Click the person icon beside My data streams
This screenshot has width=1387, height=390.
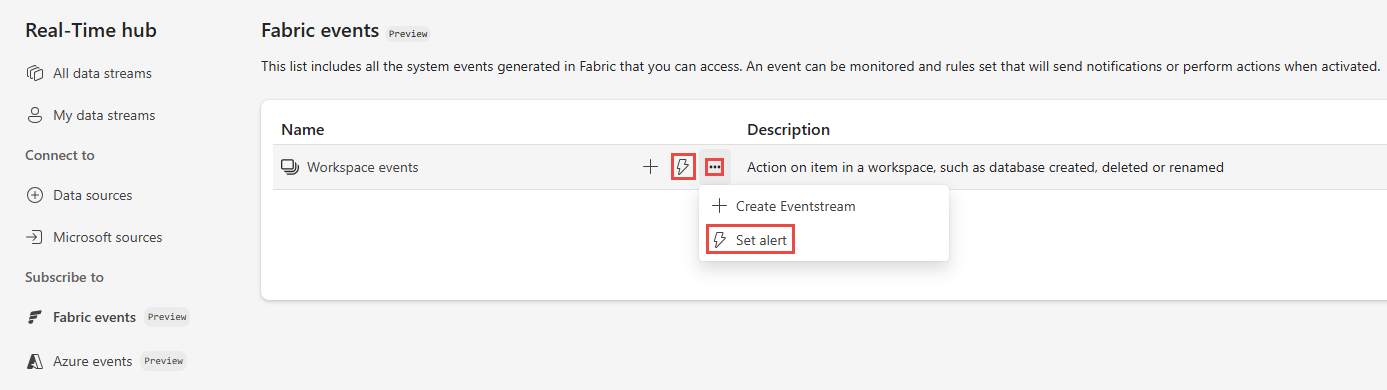[34, 115]
